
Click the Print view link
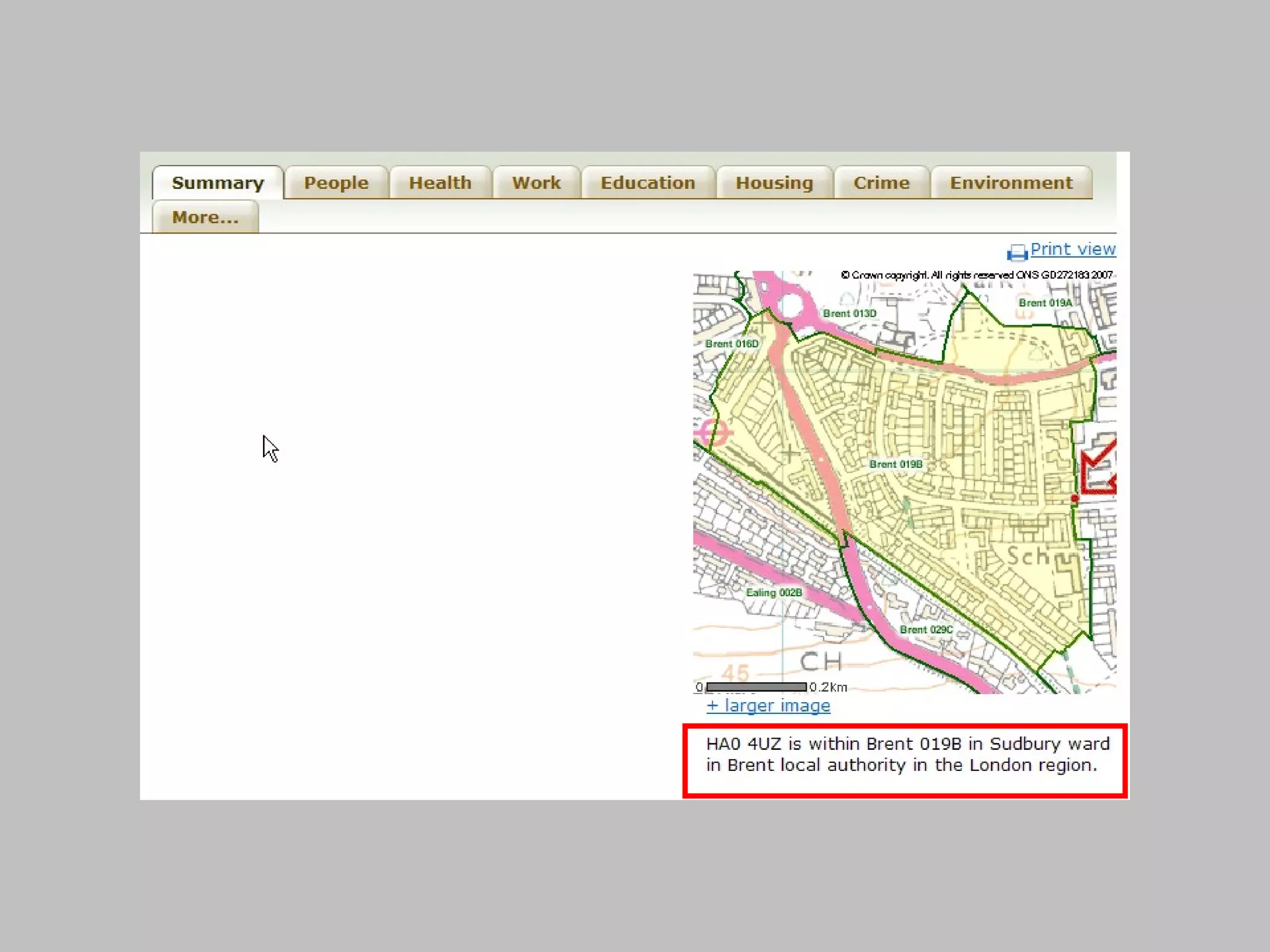1072,249
